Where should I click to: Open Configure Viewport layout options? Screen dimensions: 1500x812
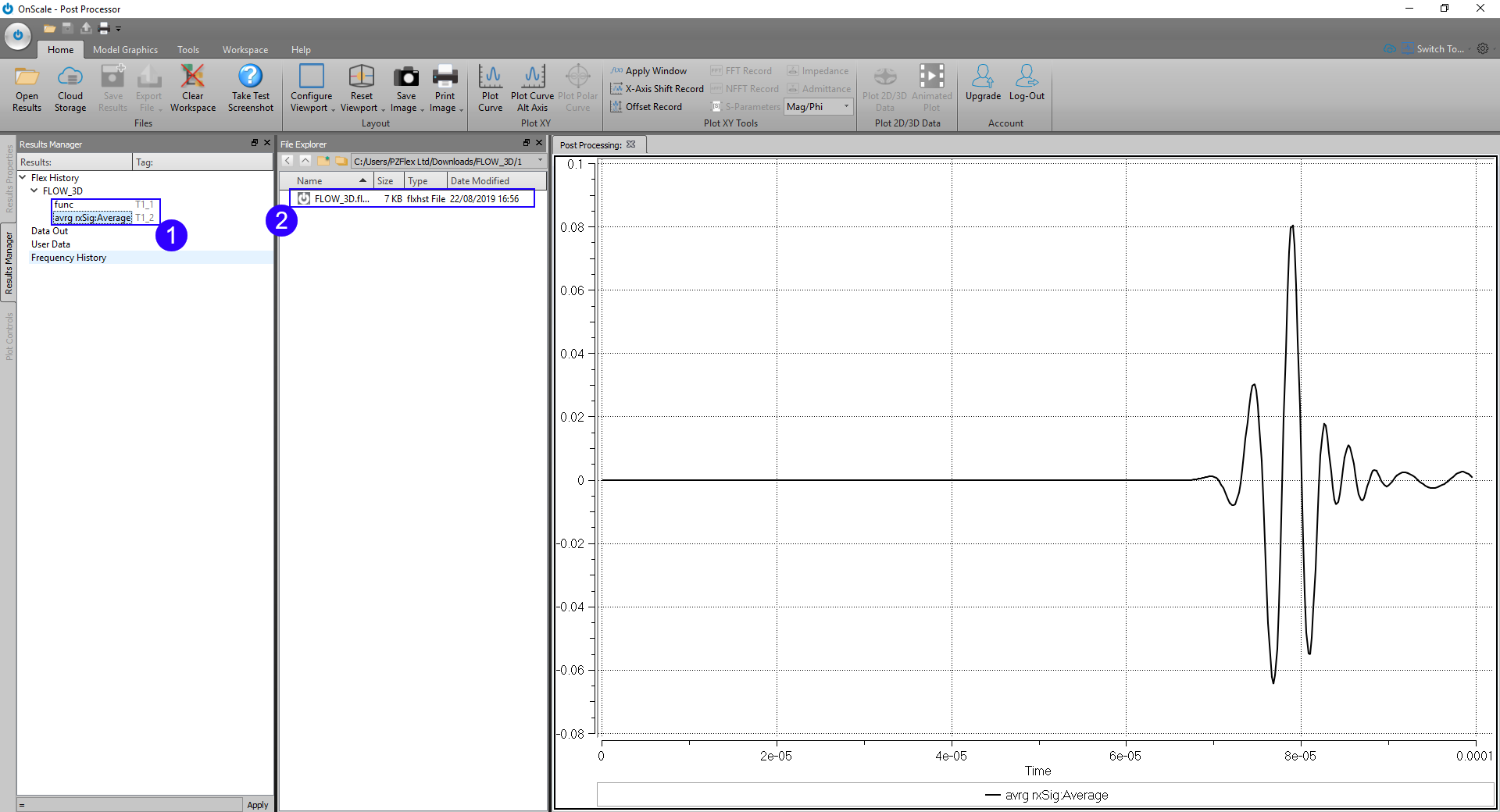pos(311,77)
